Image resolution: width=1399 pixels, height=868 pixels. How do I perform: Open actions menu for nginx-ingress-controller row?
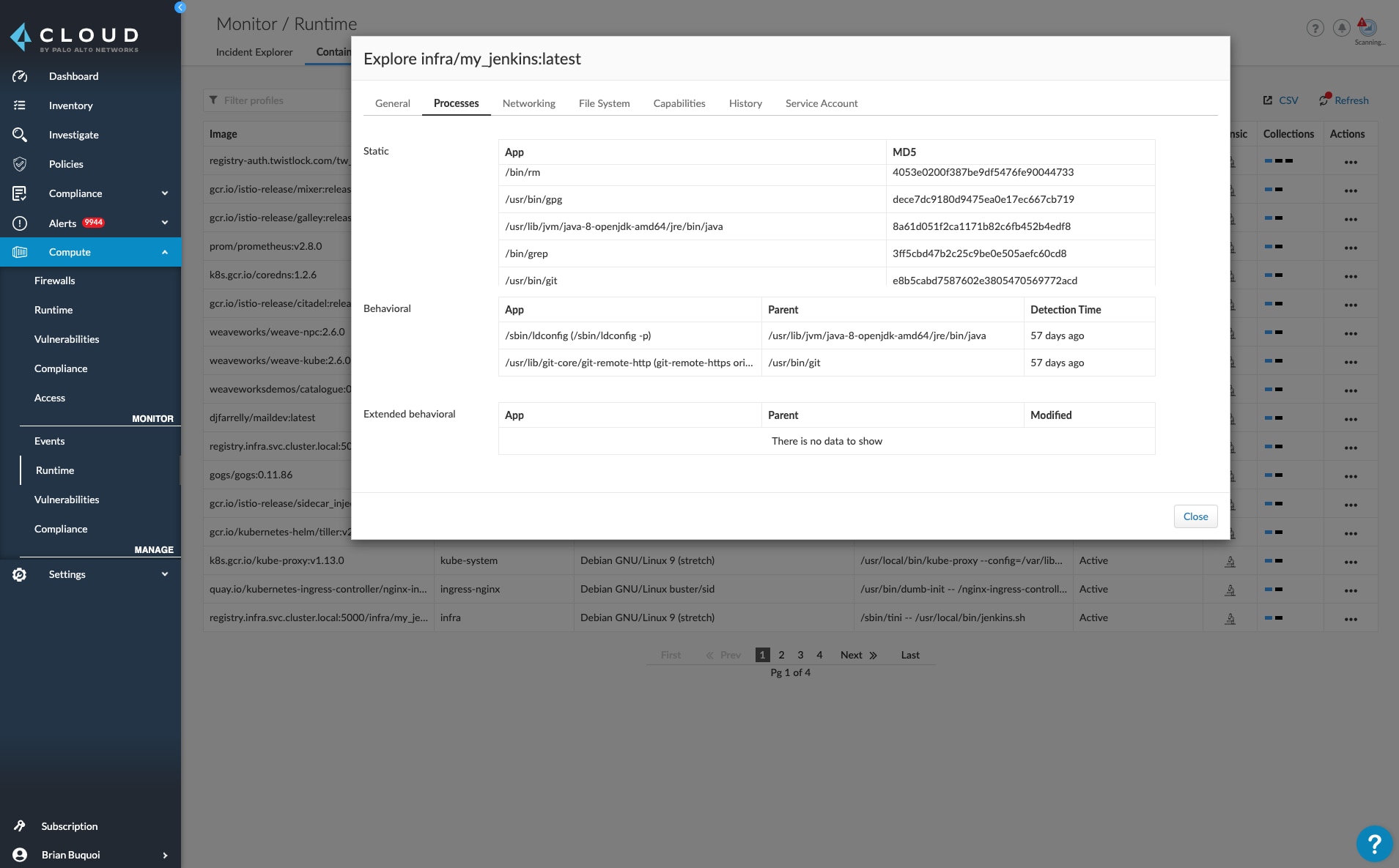[x=1351, y=590]
